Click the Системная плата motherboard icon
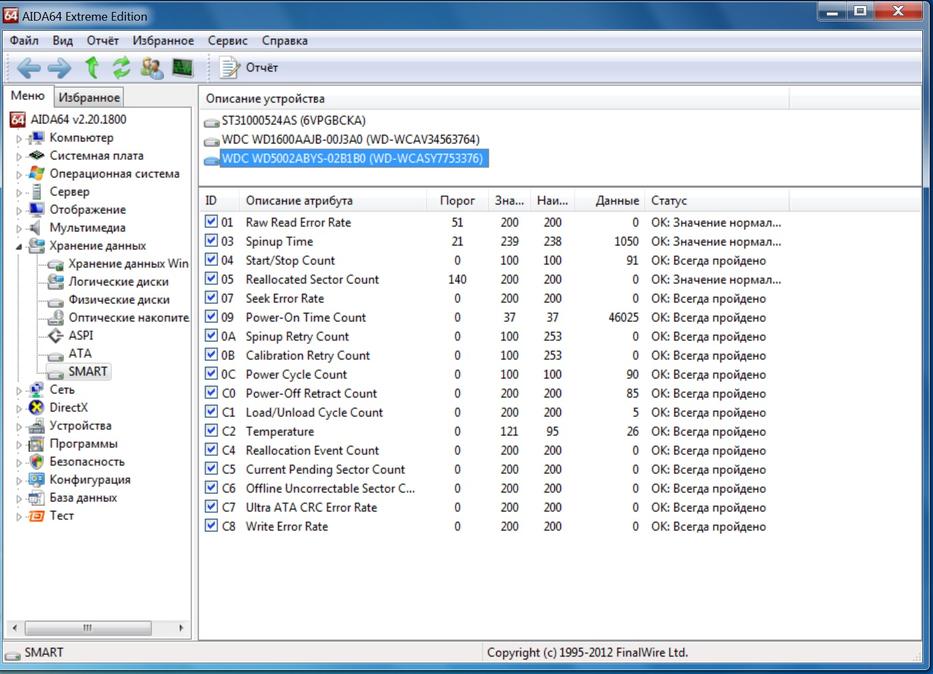The width and height of the screenshot is (933, 674). 37,156
